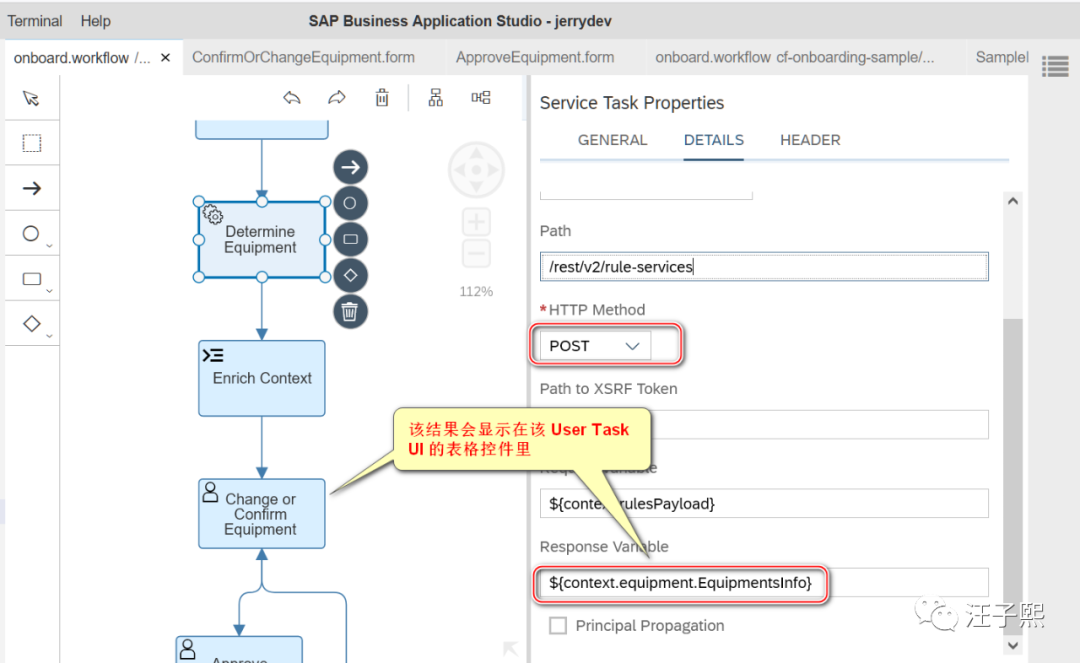The image size is (1080, 663).
Task: Redo the workflow edit
Action: 337,98
